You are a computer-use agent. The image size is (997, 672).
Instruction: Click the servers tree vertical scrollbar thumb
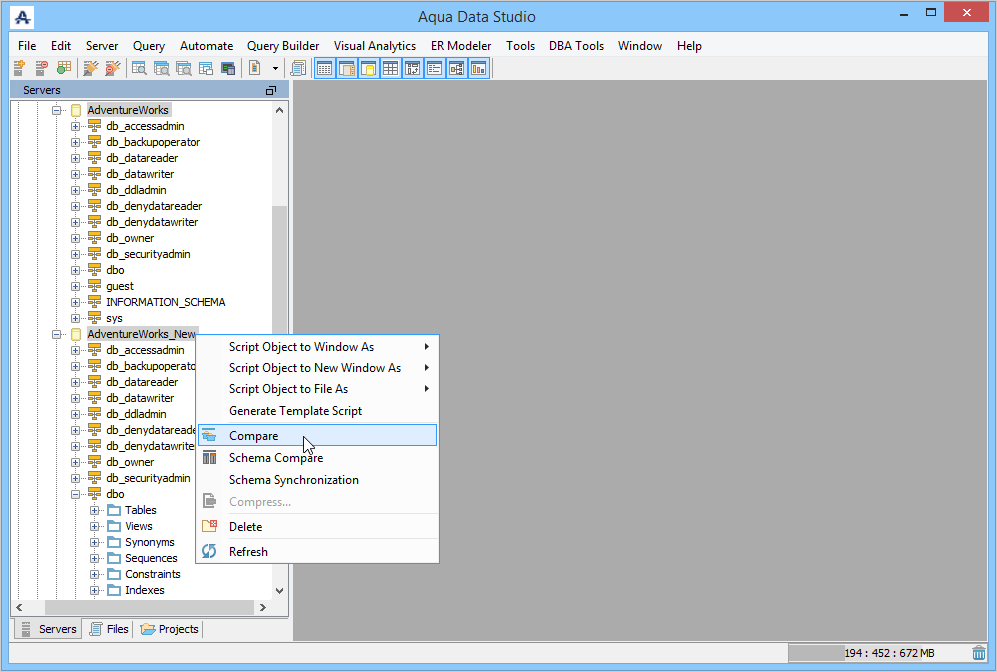pos(279,270)
